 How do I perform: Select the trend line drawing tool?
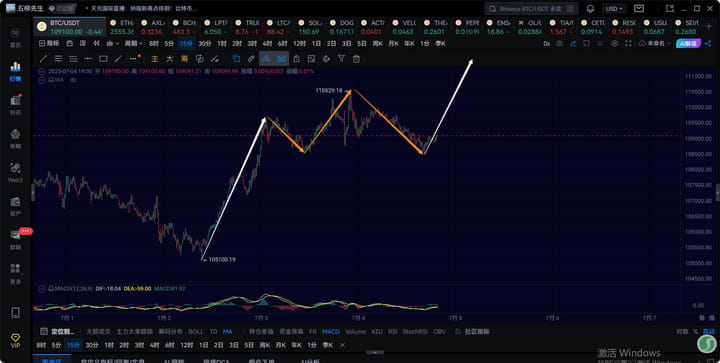(44, 59)
